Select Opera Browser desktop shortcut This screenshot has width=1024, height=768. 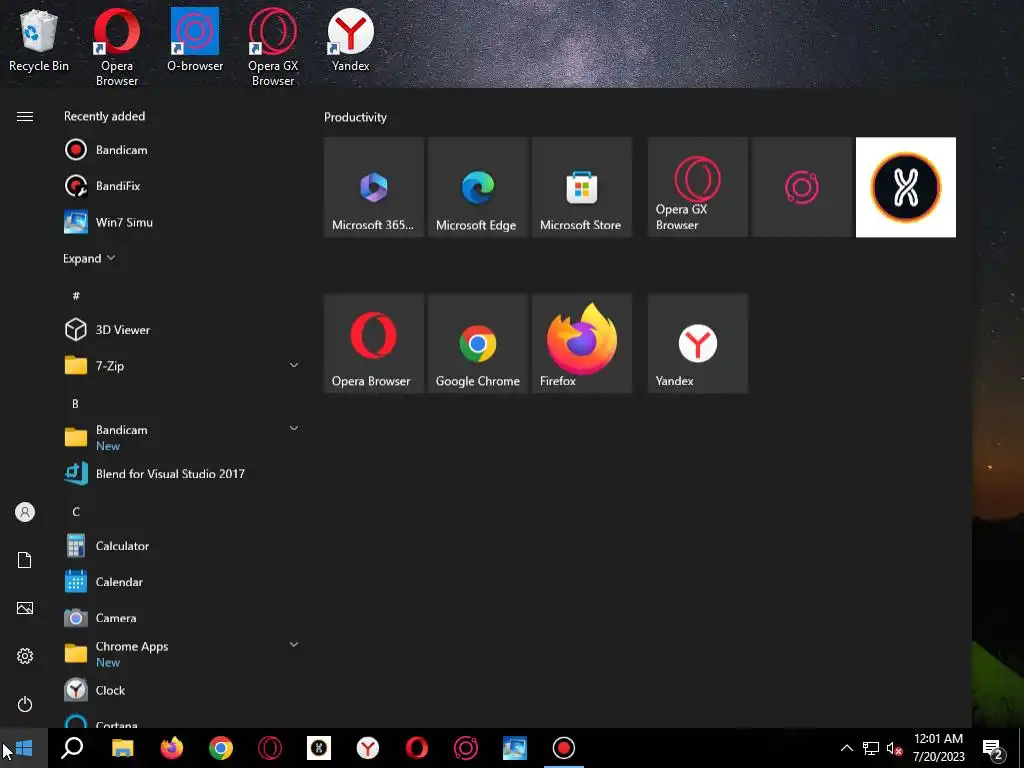117,48
